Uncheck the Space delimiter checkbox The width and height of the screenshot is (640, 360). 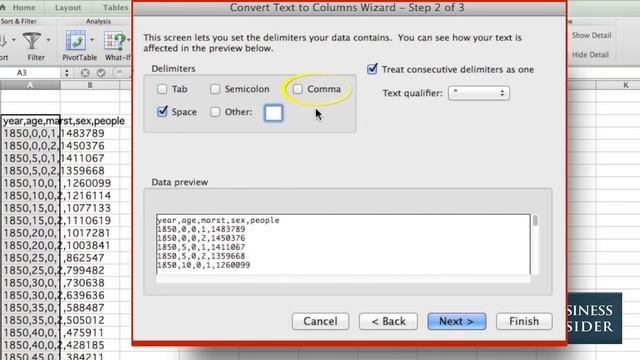tap(162, 111)
